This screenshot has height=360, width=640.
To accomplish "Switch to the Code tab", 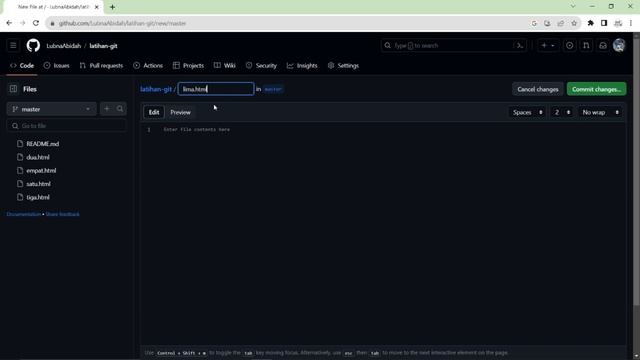I will point(22,66).
